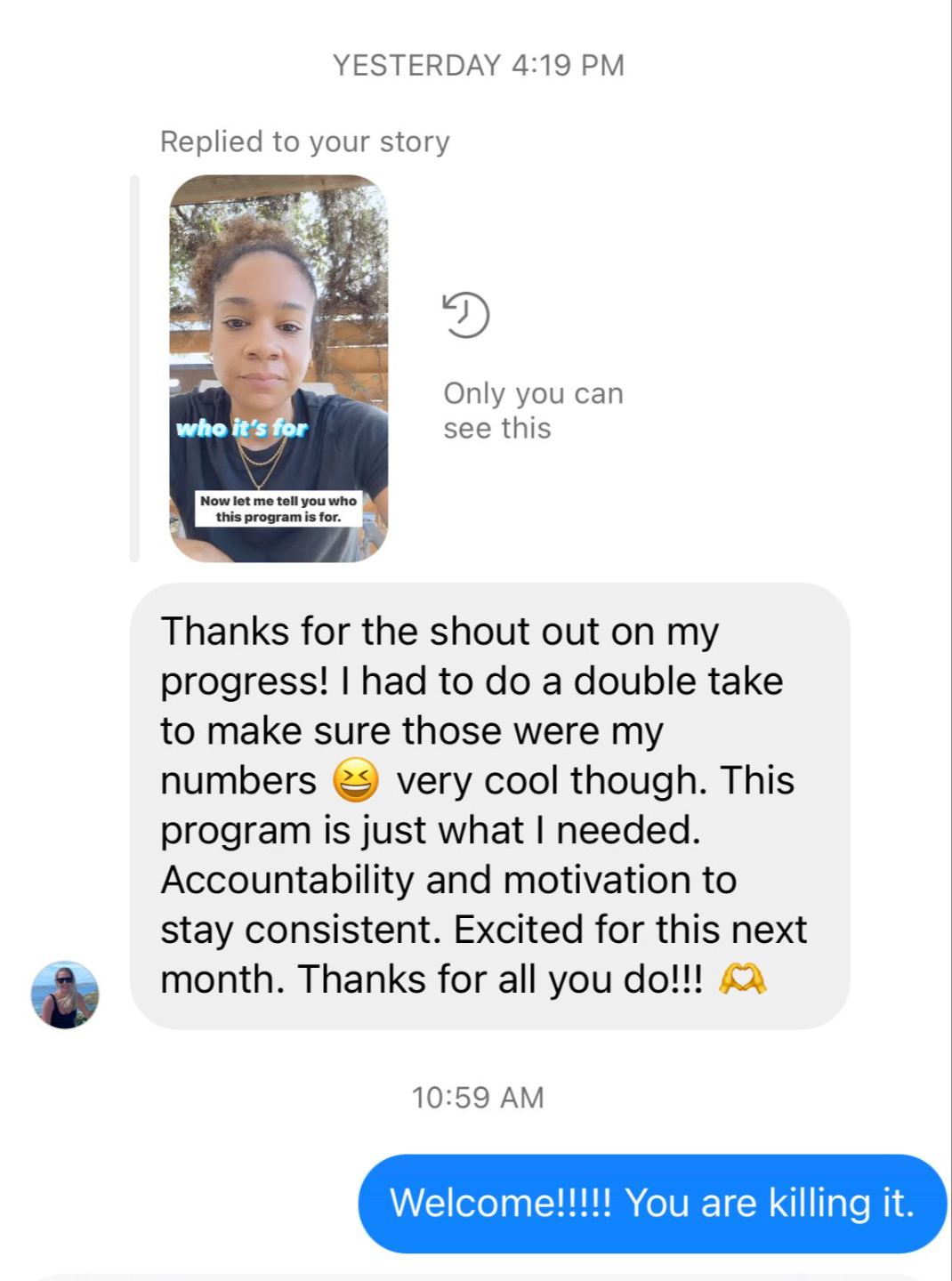This screenshot has height=1281, width=952.
Task: Tap the laughing emoji in the message
Action: (356, 780)
